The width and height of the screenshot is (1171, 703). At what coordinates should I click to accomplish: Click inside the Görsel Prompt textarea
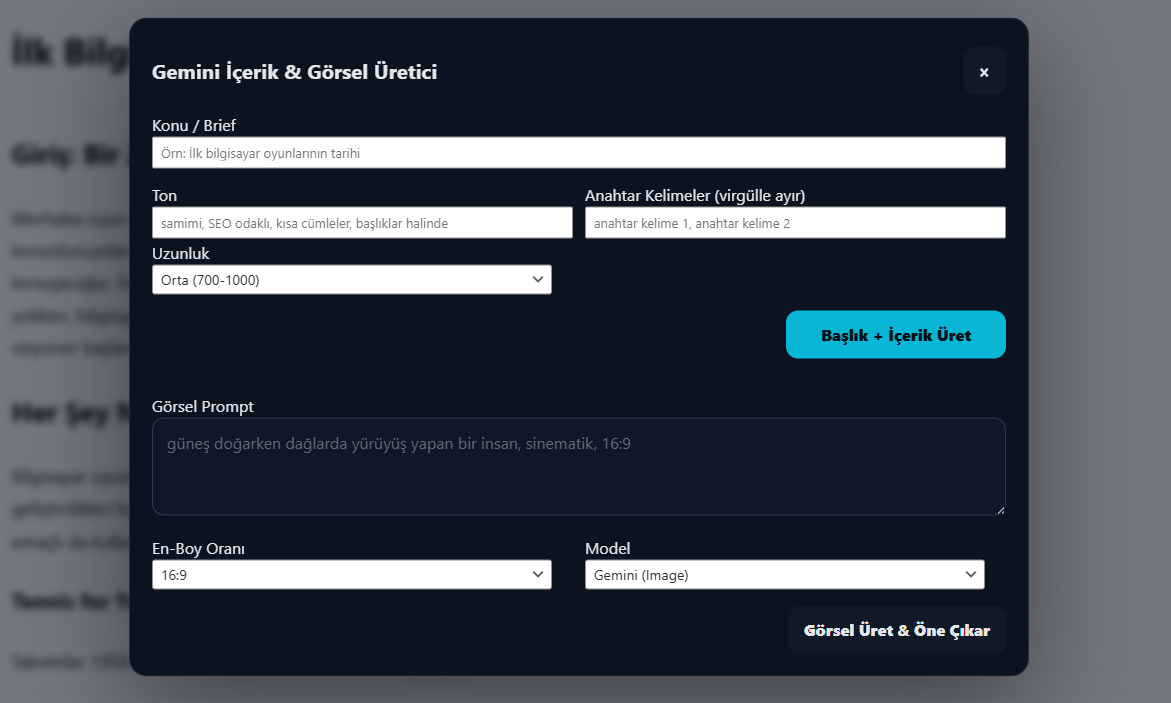click(579, 466)
